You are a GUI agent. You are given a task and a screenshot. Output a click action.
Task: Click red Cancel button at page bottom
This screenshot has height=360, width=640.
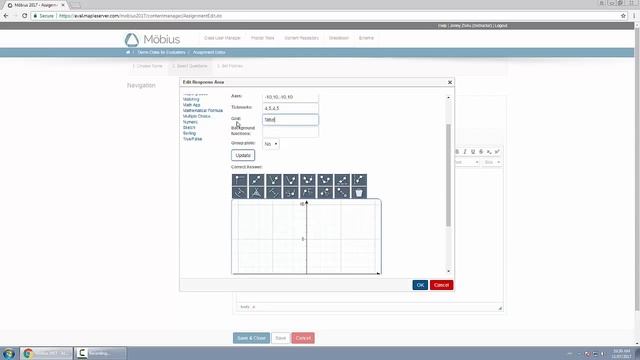click(x=303, y=338)
